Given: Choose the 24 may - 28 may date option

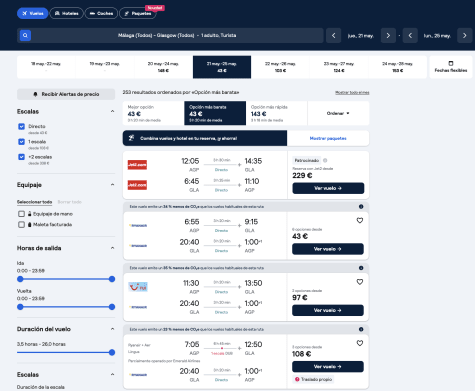Looking at the screenshot, I should coord(397,67).
